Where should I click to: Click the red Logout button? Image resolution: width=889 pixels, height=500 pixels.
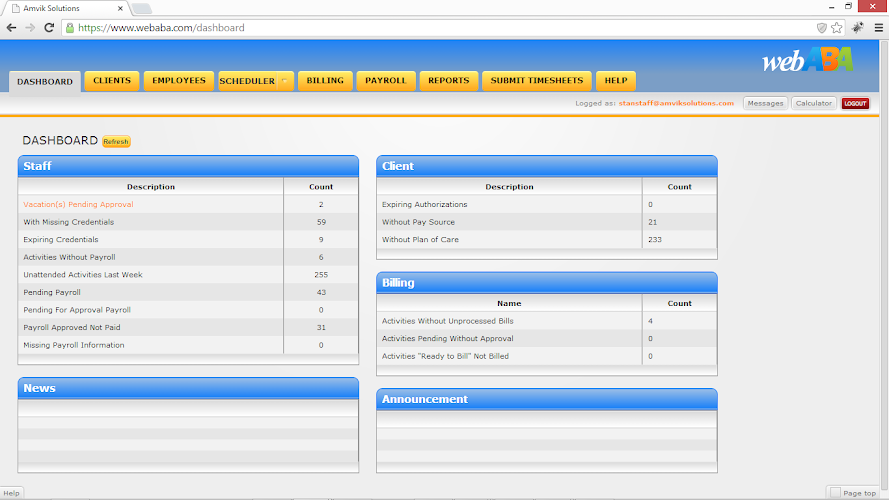(x=855, y=103)
